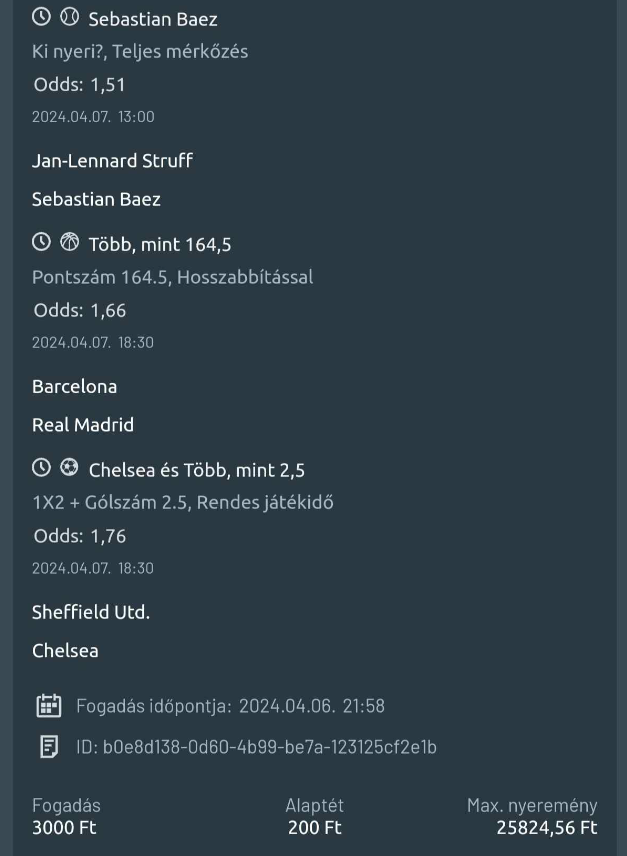Click the Fogadás stake value 3000 Ft

[64, 828]
